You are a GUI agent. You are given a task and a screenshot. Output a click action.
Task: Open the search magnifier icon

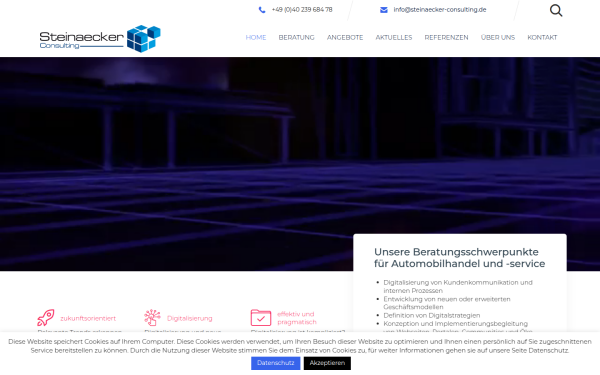tap(556, 10)
